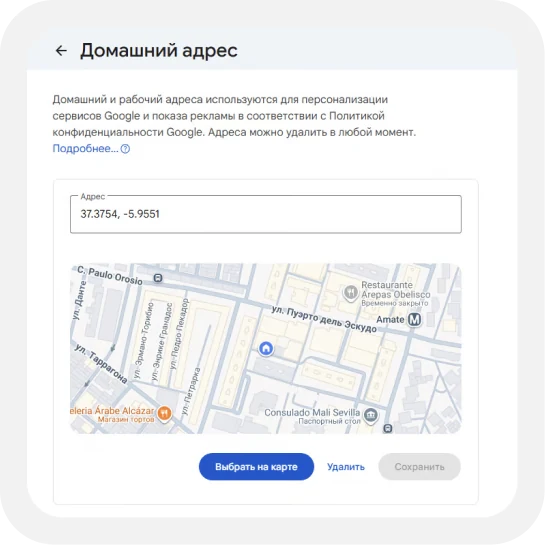Click the C. Paulo Orosio street label
This screenshot has width=545, height=545.
click(110, 276)
